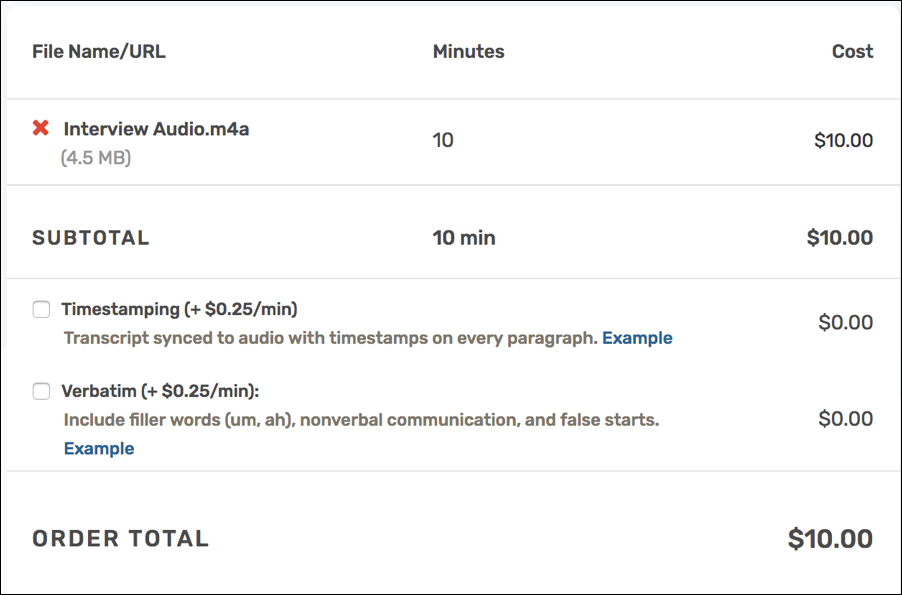
Task: Click the ORDER TOTAL label
Action: tap(120, 538)
